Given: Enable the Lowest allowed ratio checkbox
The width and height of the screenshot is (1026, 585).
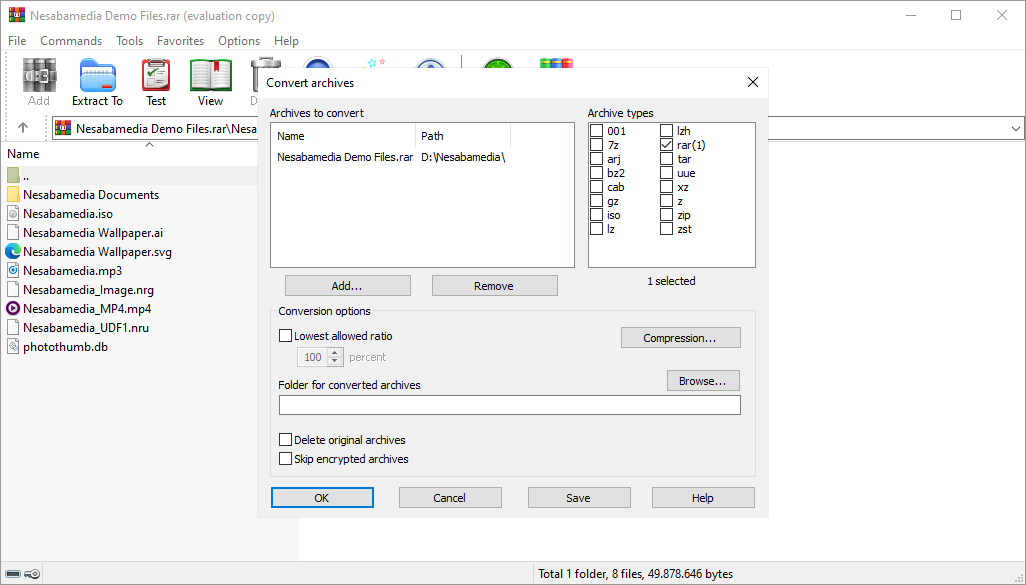Looking at the screenshot, I should [286, 337].
